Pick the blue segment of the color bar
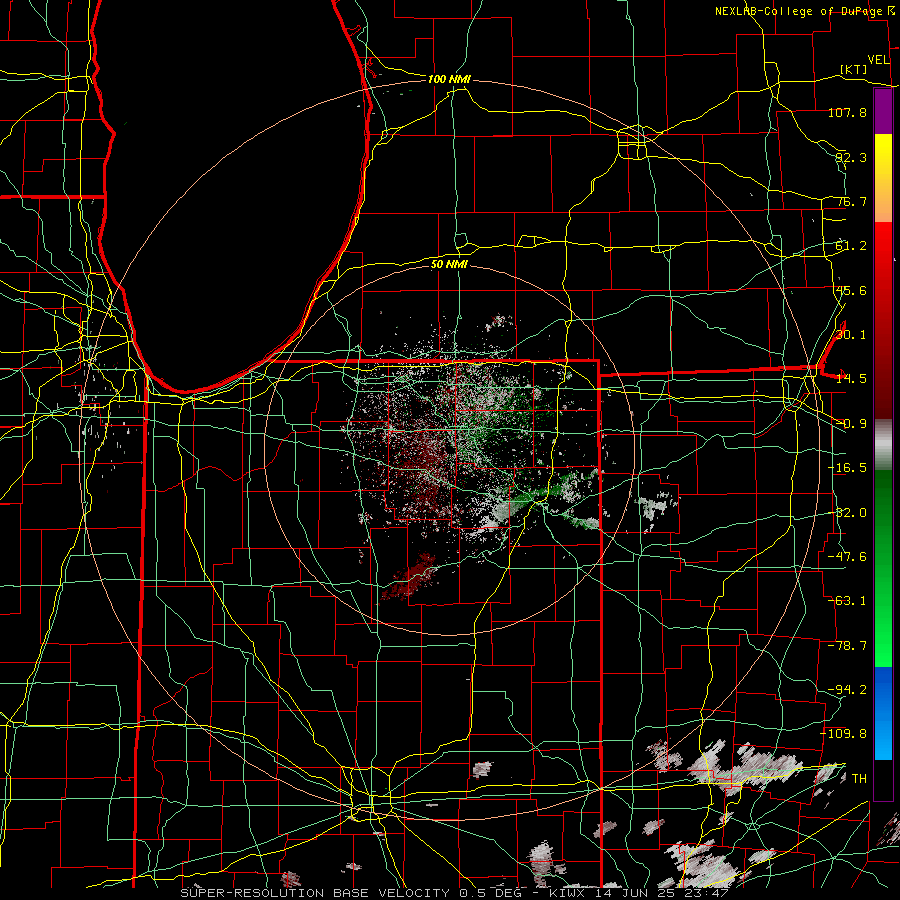Image resolution: width=900 pixels, height=900 pixels. [x=883, y=713]
